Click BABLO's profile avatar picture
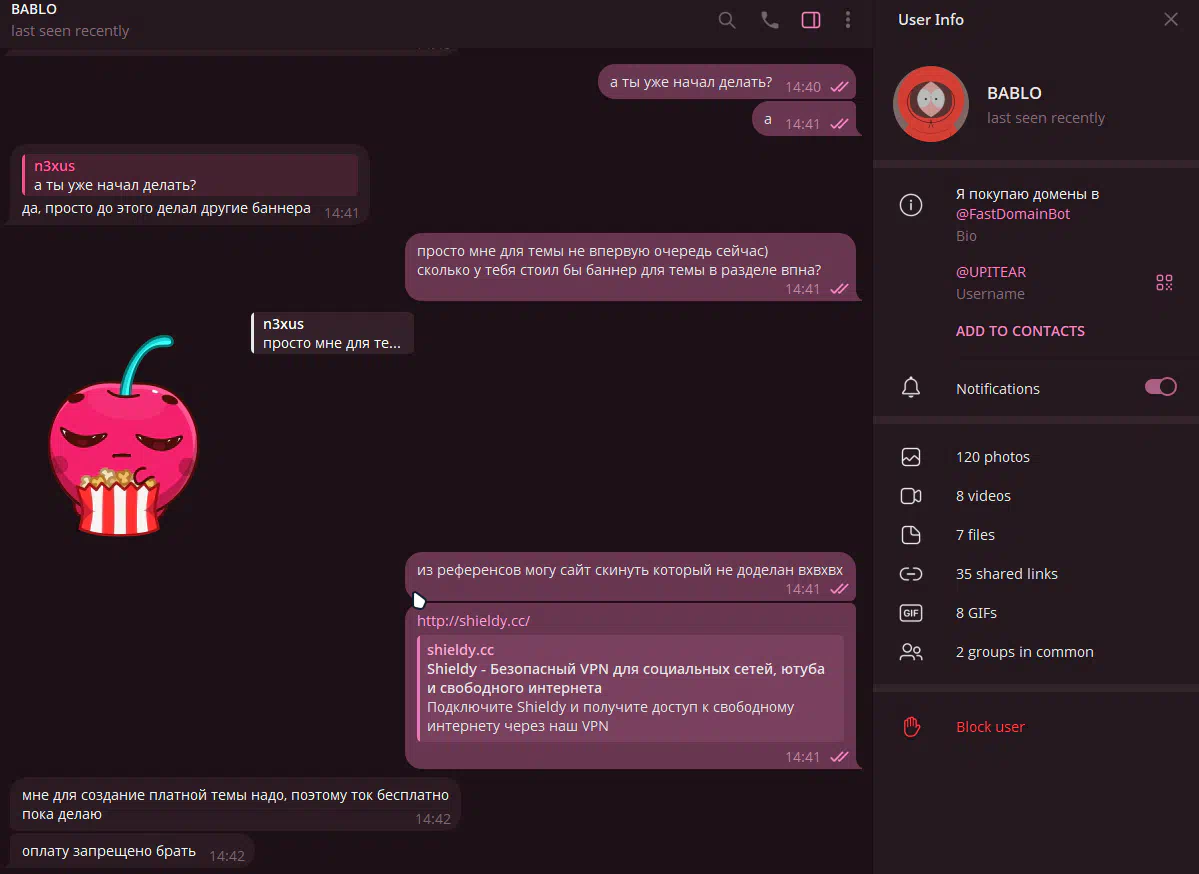Image resolution: width=1199 pixels, height=874 pixels. pos(931,103)
